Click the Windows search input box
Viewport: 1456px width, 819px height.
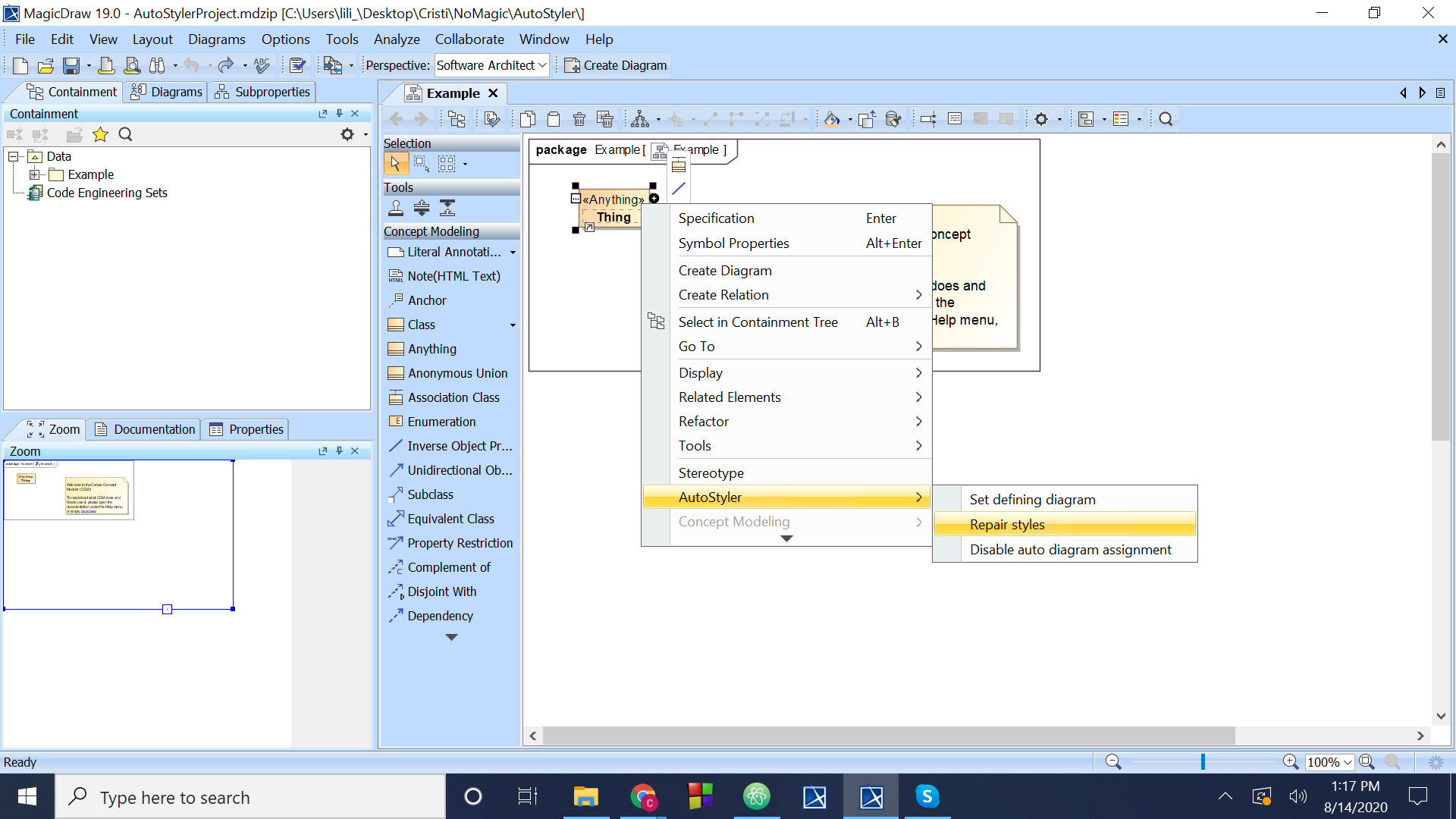tap(250, 797)
